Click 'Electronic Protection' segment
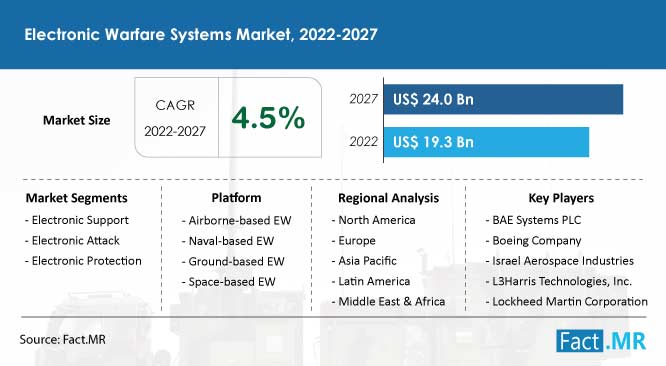Viewport: 666px width, 366px height. point(87,261)
